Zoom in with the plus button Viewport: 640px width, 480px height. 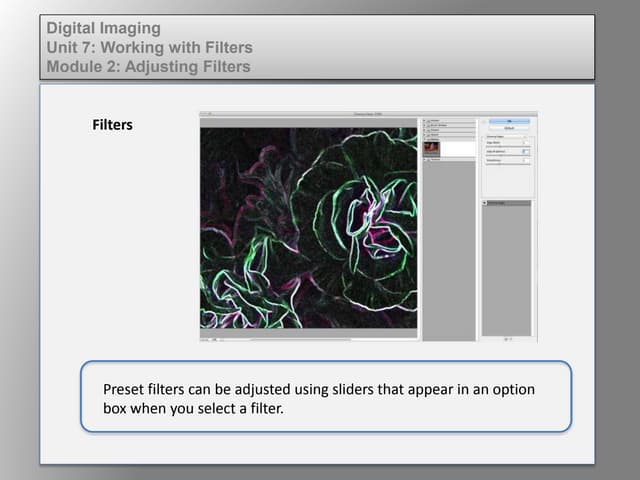click(x=209, y=338)
